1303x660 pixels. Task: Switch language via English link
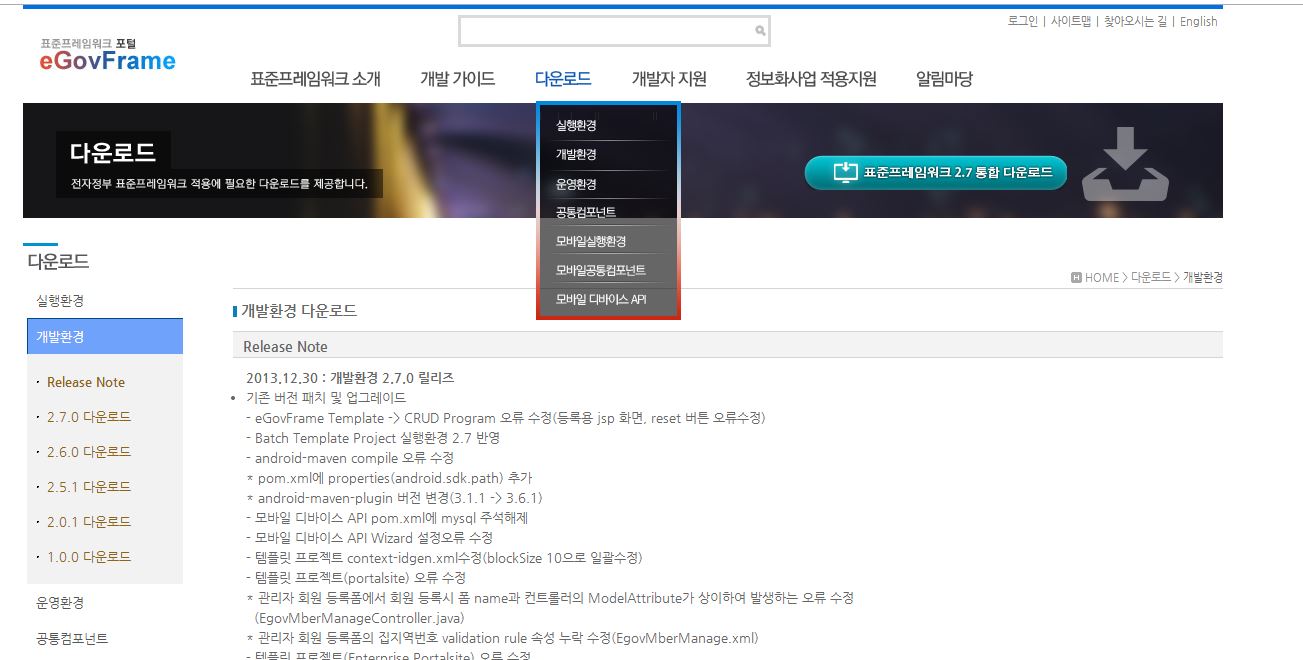tap(1198, 21)
